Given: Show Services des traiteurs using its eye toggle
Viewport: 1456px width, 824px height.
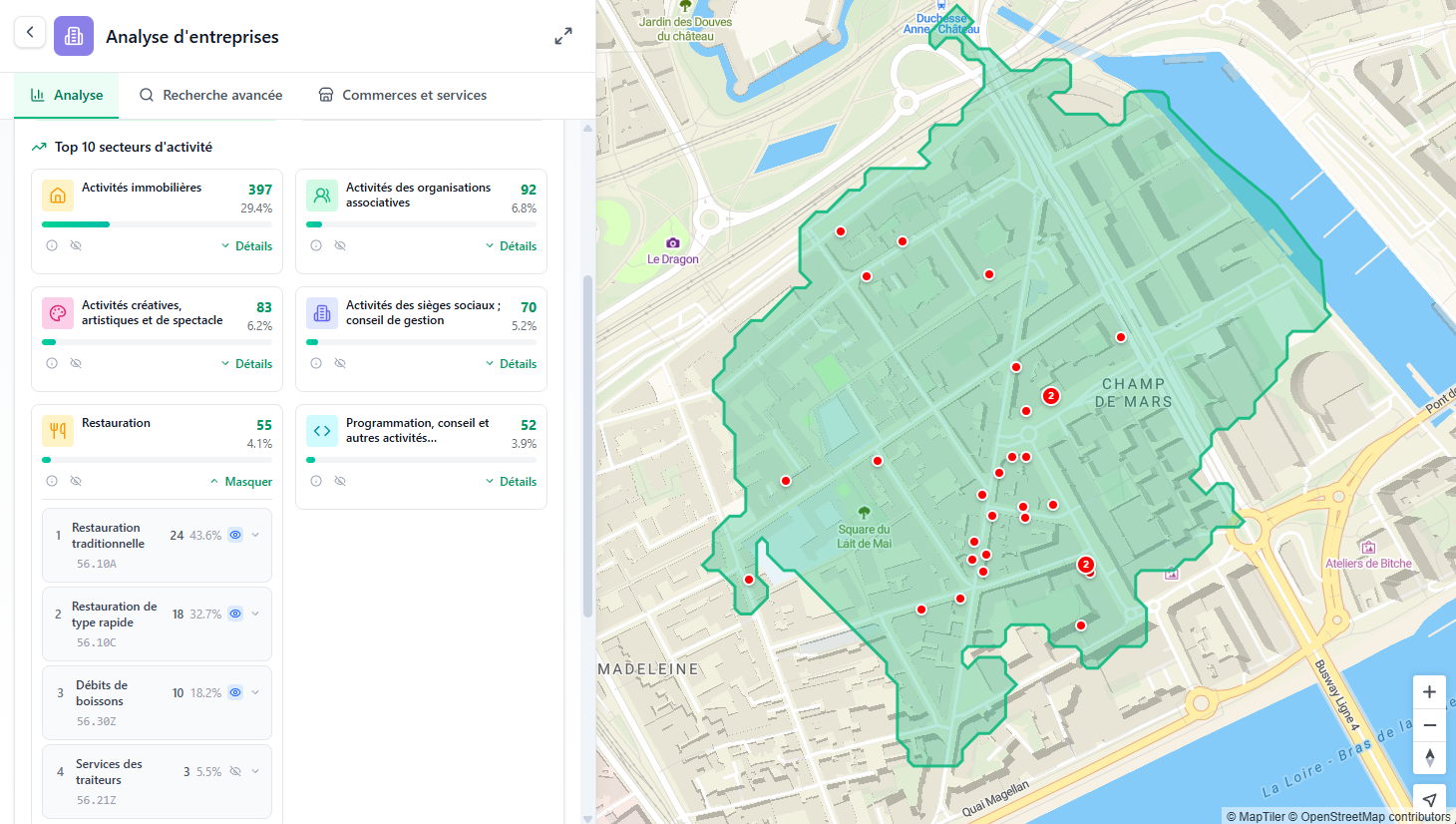Looking at the screenshot, I should click(234, 770).
